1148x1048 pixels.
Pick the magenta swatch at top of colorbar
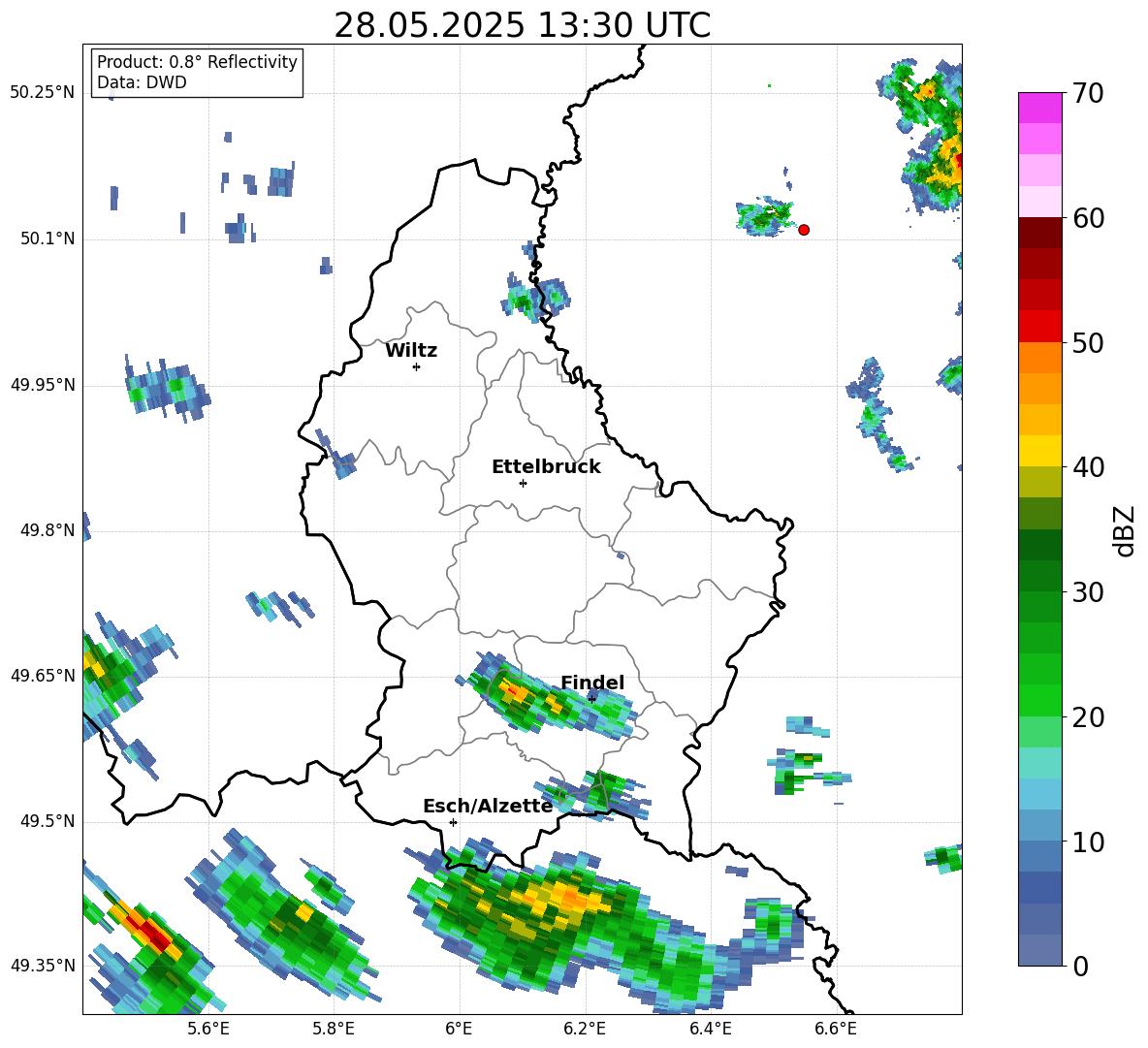point(1039,108)
